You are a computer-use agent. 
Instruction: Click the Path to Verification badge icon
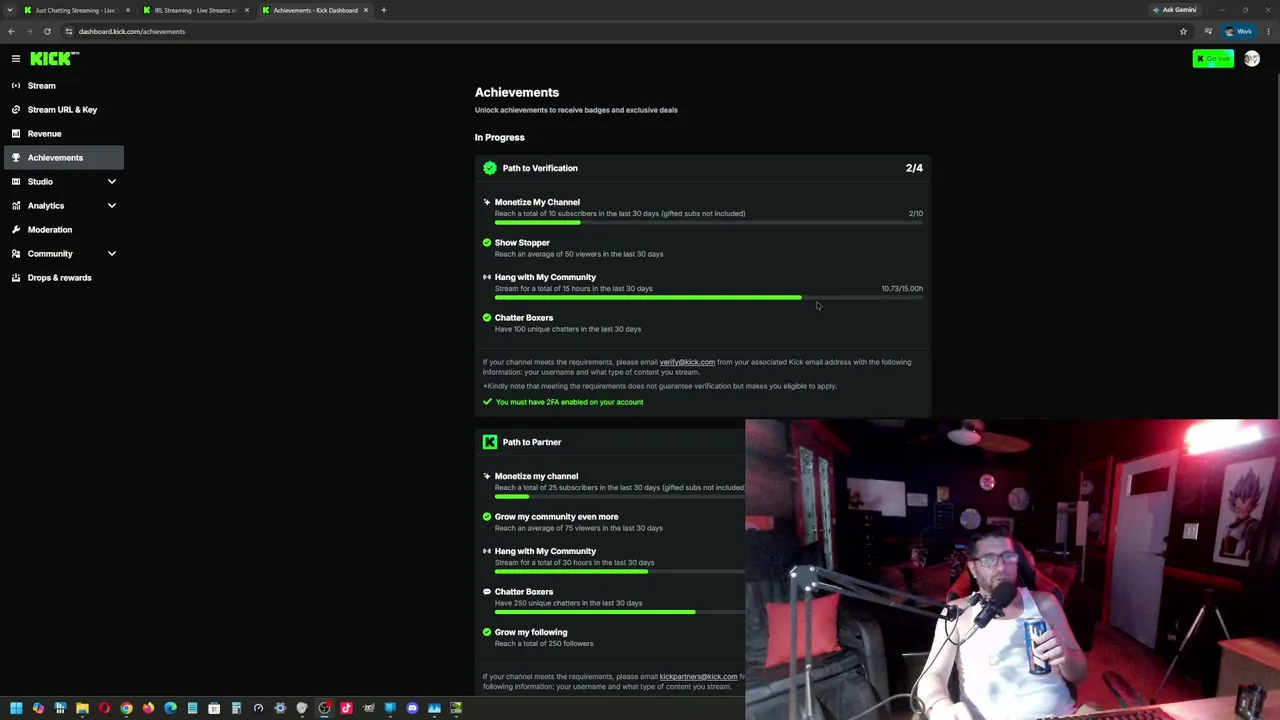tap(490, 168)
